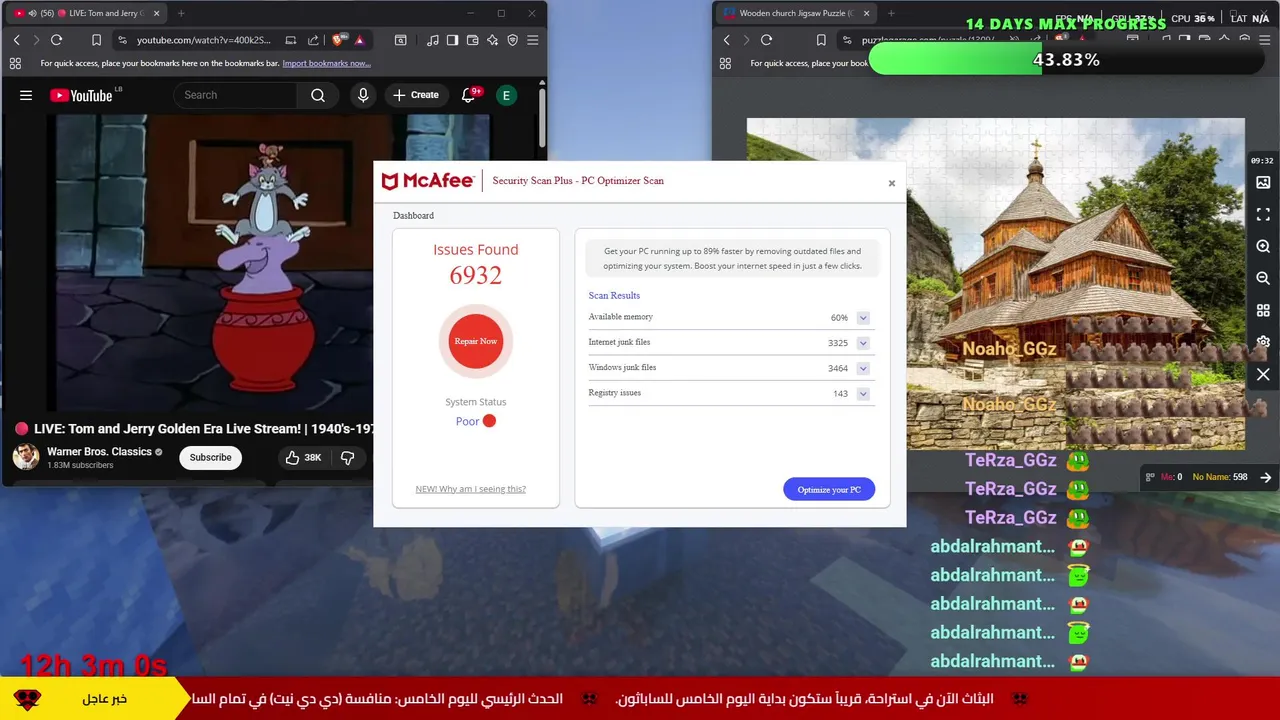
Task: Close the puzzle side toolbar with the X icon
Action: point(1263,374)
